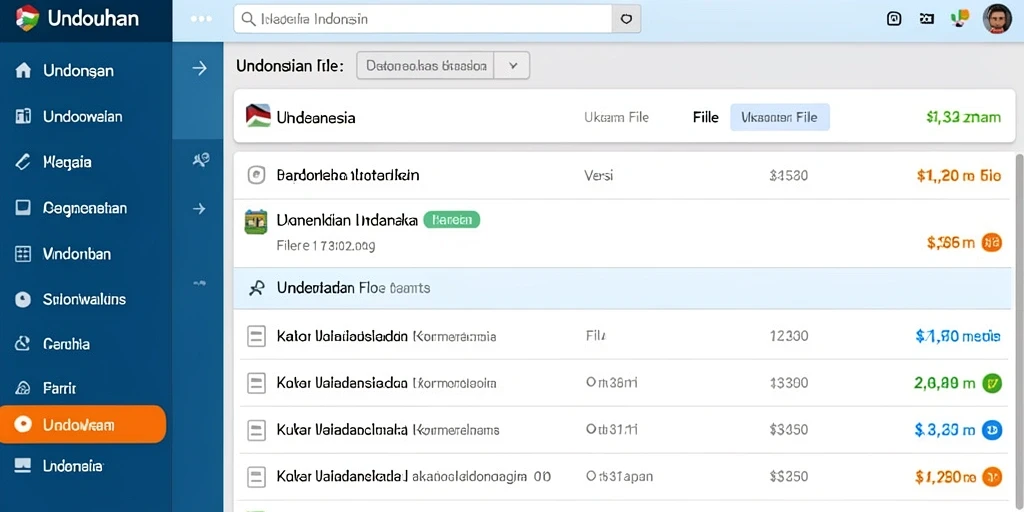Click the pencil icon beside Megaia

[23, 162]
